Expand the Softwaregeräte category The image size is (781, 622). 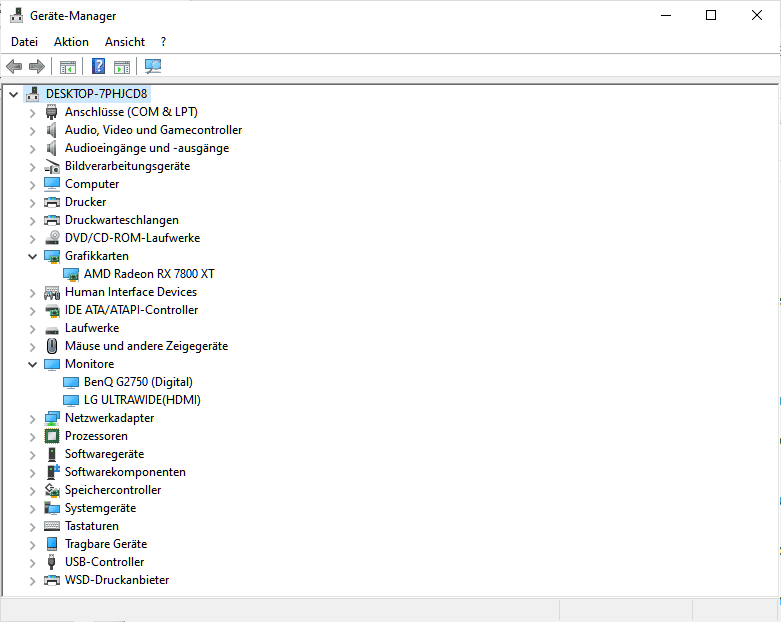32,455
